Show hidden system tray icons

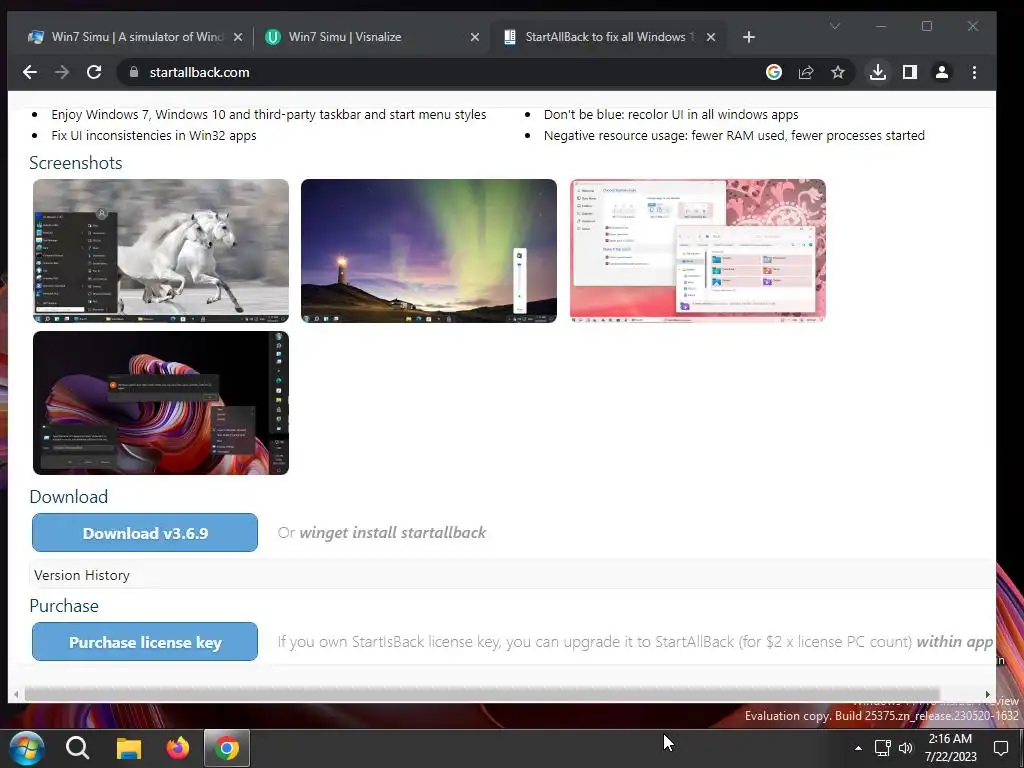point(858,748)
